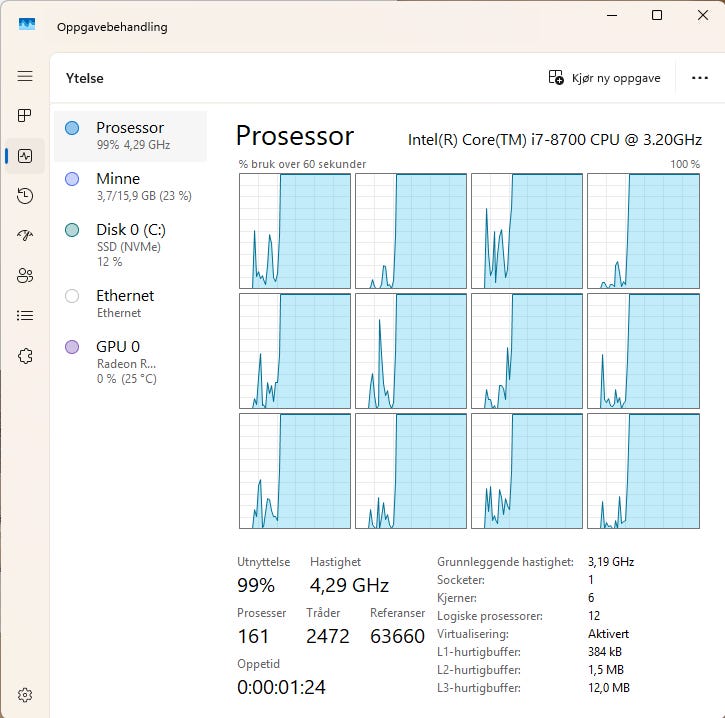
Task: Click the Task Manager app icon
Action: tap(27, 24)
